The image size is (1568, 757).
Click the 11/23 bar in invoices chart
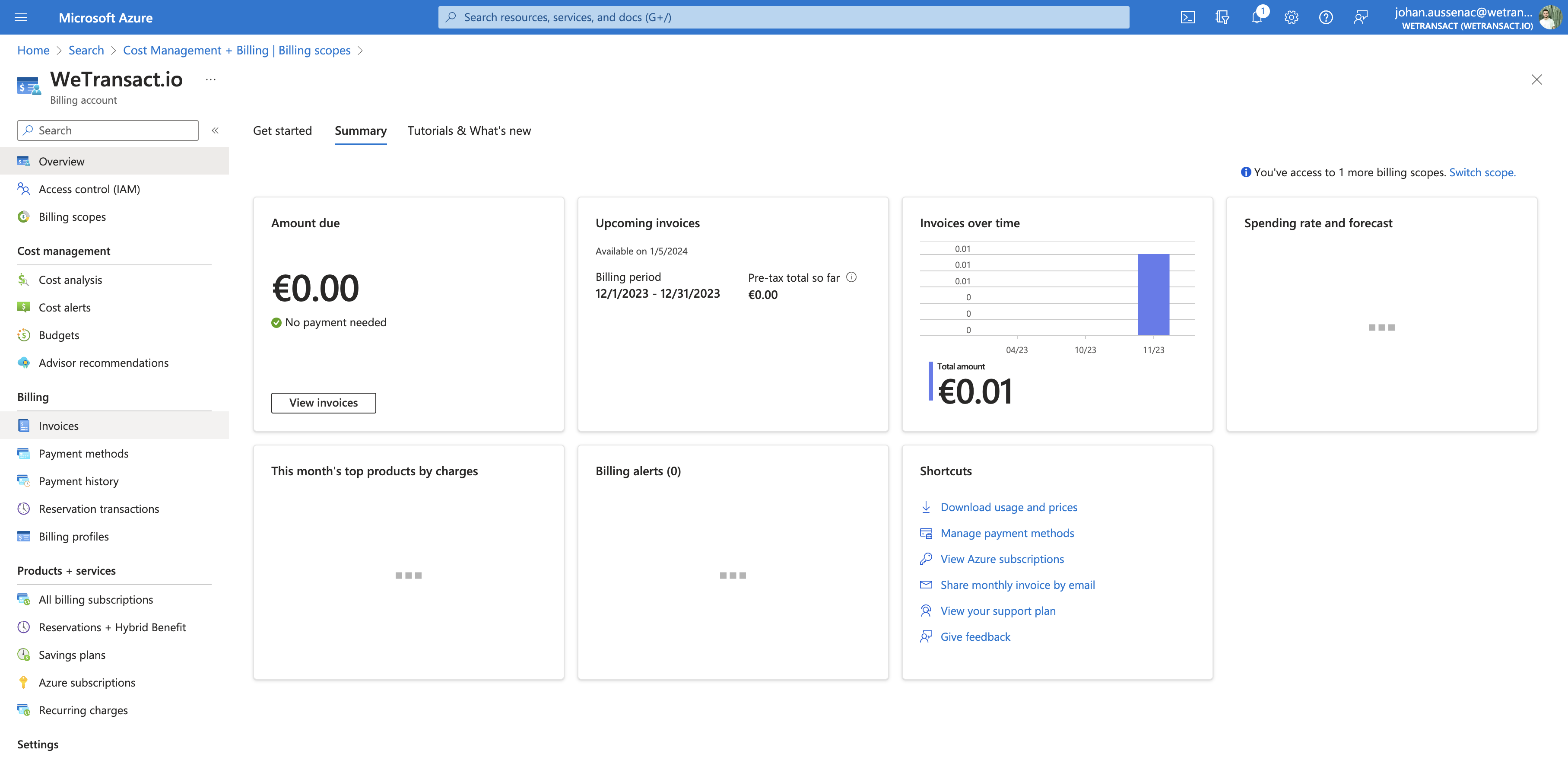[1153, 294]
